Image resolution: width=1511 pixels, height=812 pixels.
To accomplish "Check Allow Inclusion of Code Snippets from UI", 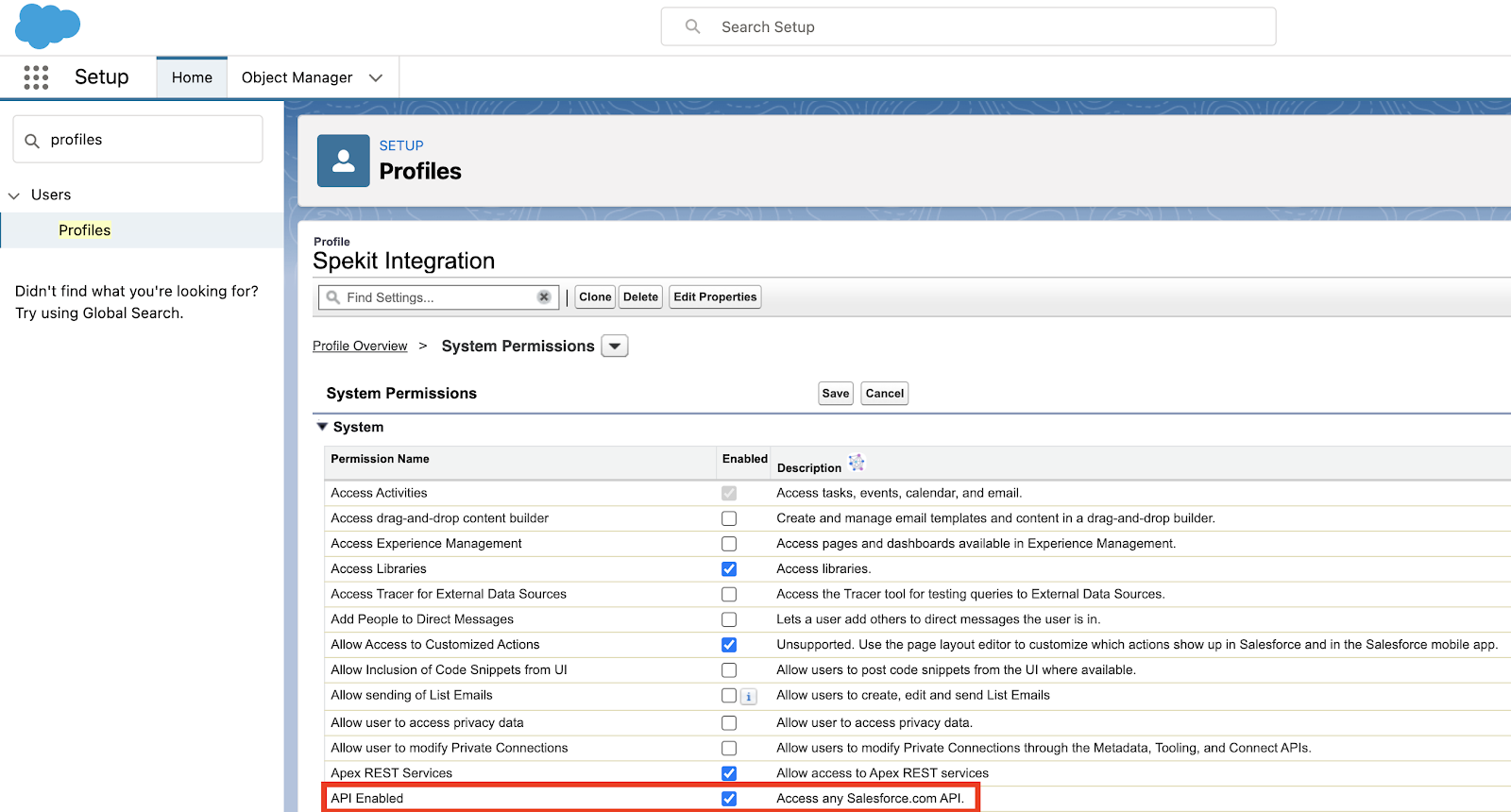I will click(x=729, y=670).
